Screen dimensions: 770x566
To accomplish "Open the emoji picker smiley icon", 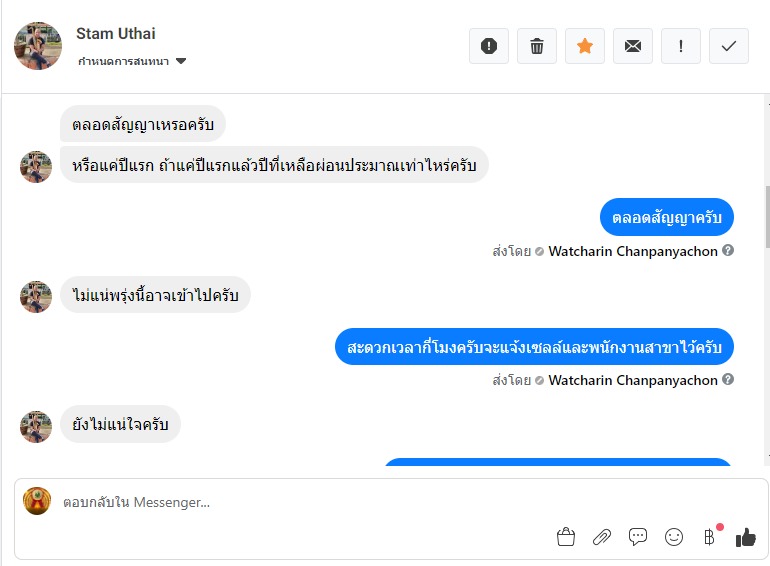I will [x=674, y=537].
